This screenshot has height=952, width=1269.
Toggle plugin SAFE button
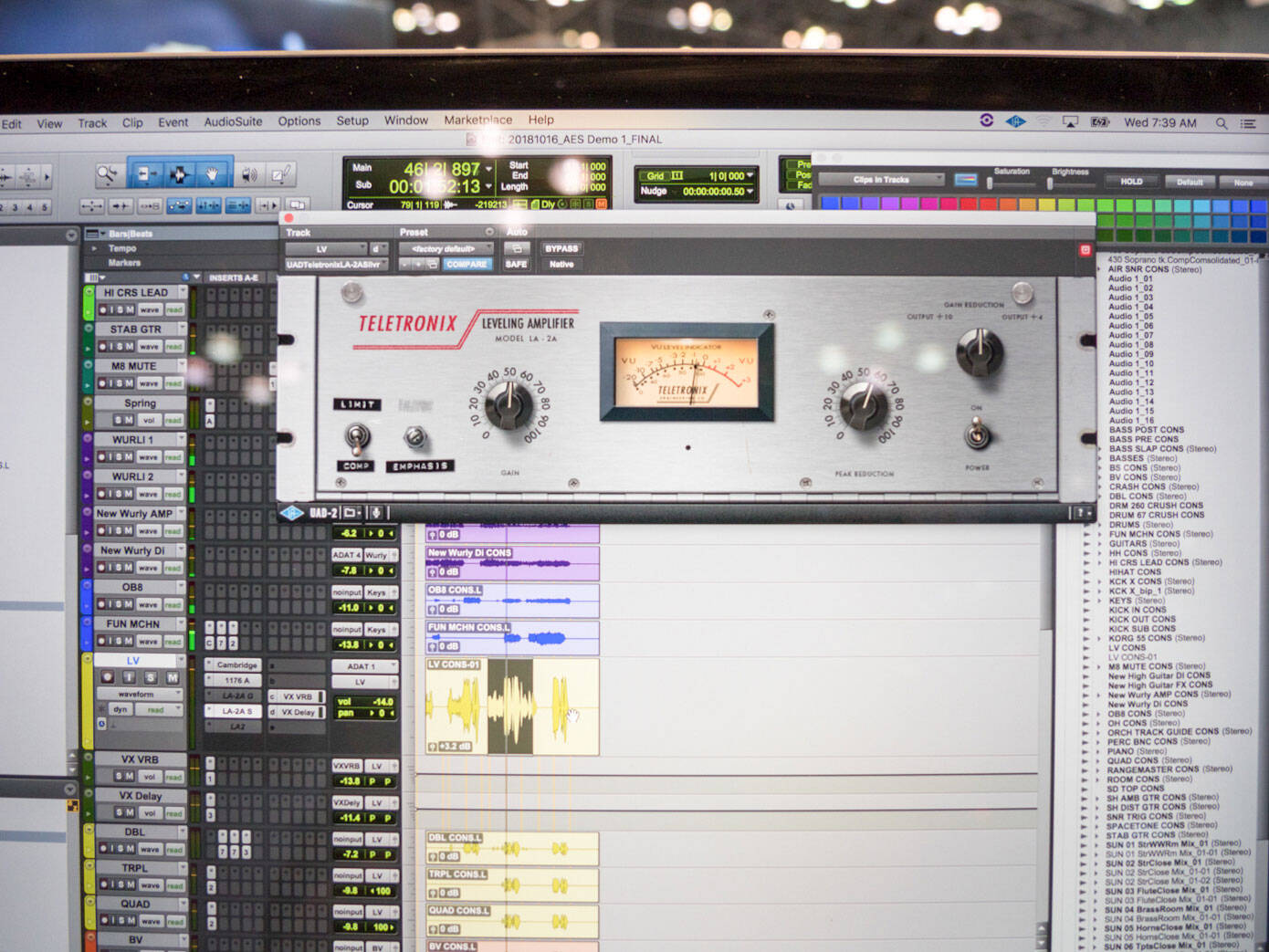click(516, 265)
